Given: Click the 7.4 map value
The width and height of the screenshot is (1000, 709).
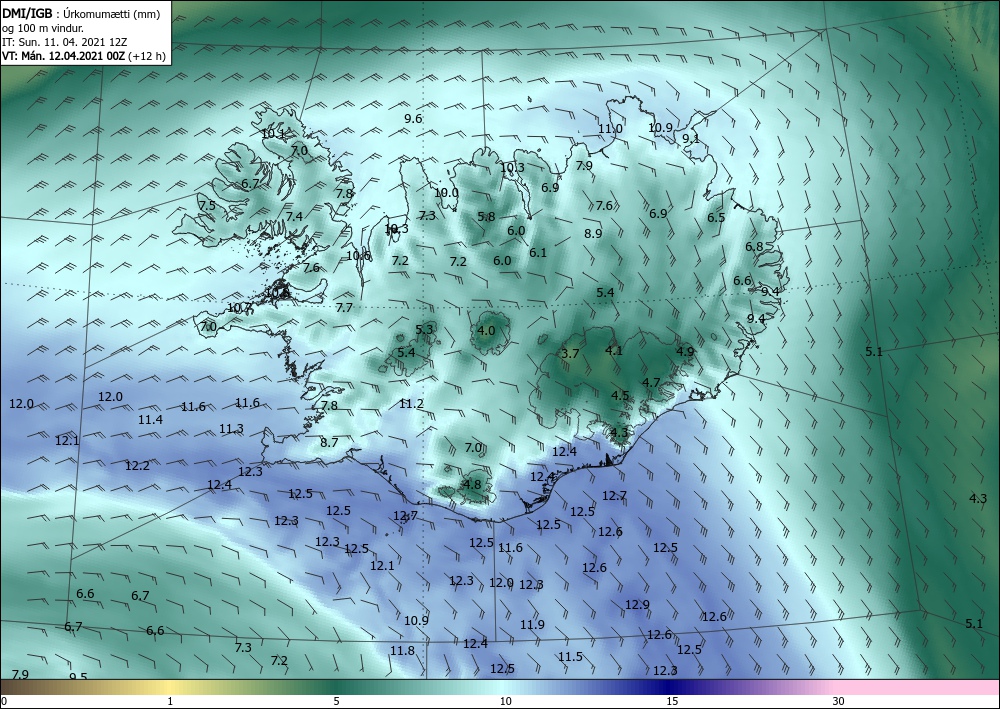Looking at the screenshot, I should click(294, 217).
